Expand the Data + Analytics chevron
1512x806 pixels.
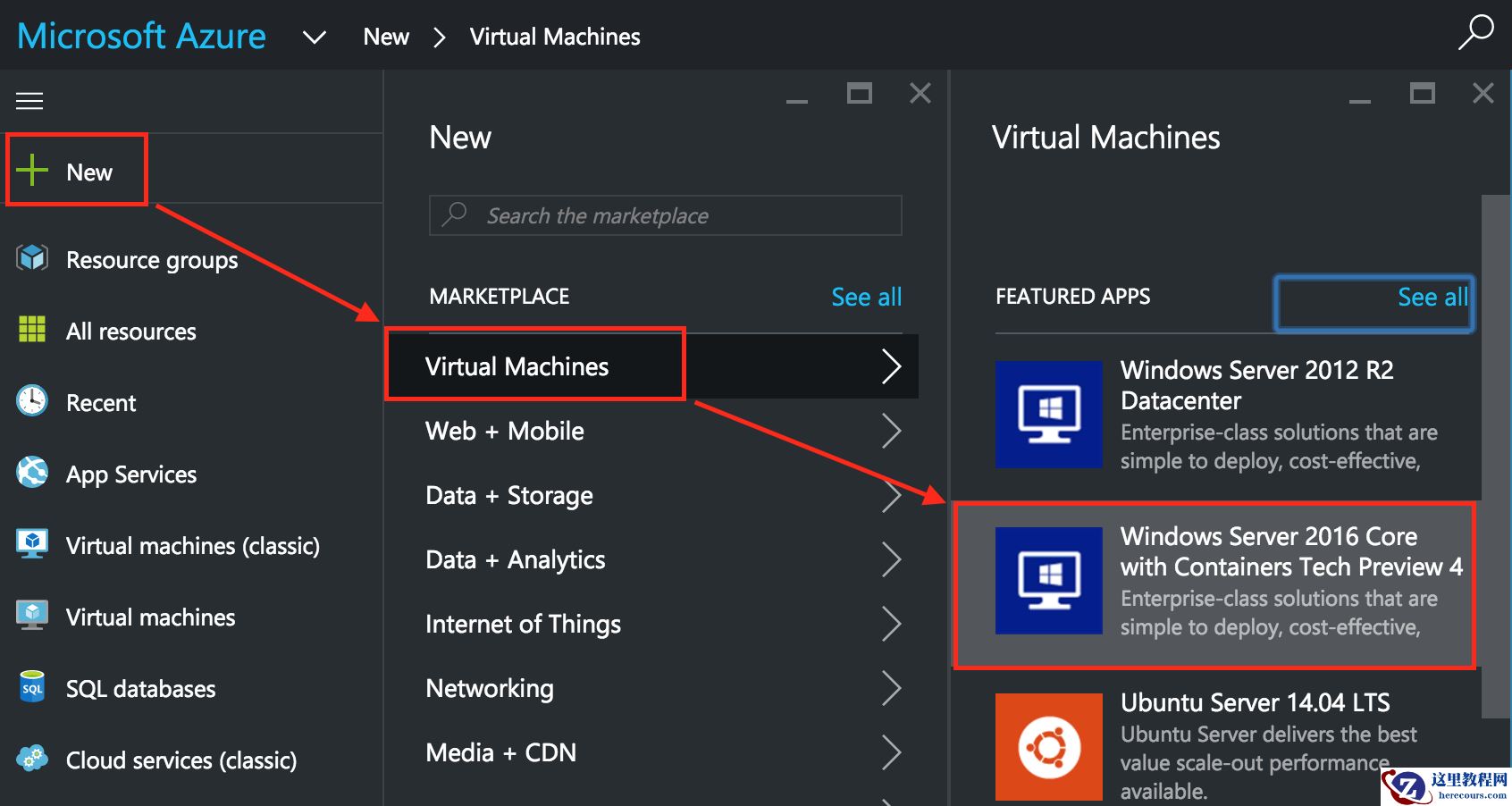point(891,559)
